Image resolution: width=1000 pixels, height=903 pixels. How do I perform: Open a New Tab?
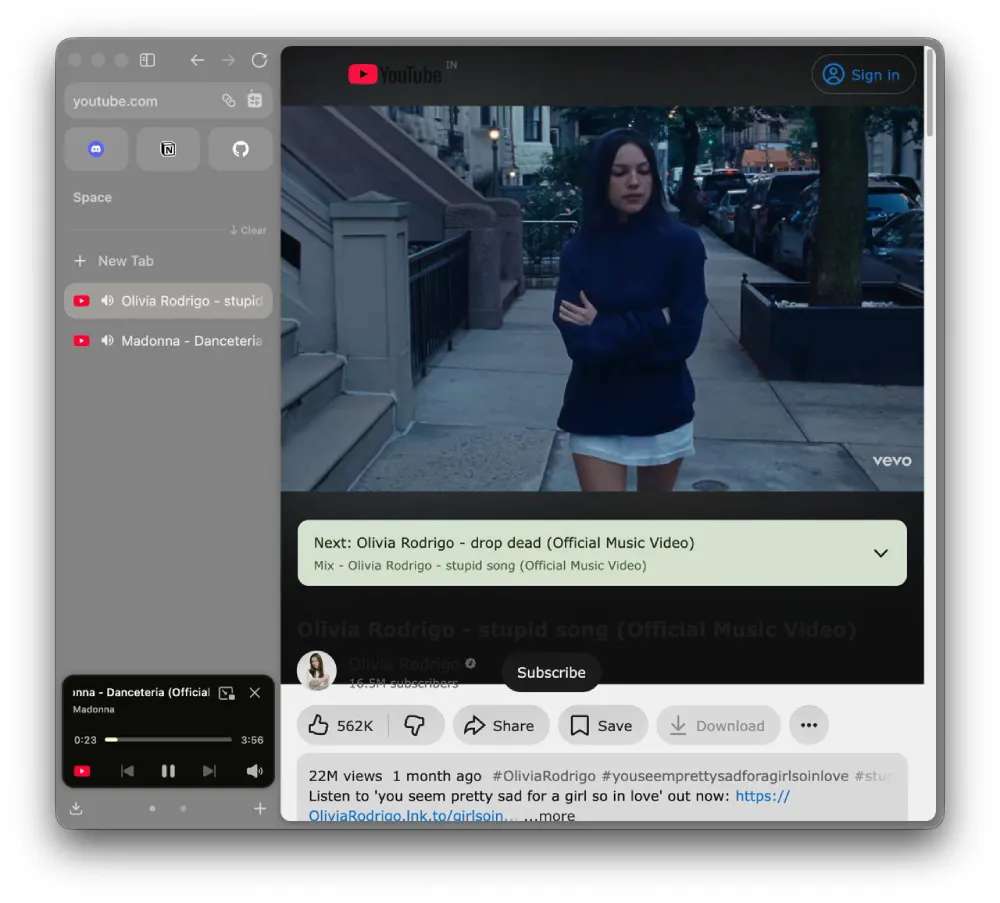coord(114,261)
